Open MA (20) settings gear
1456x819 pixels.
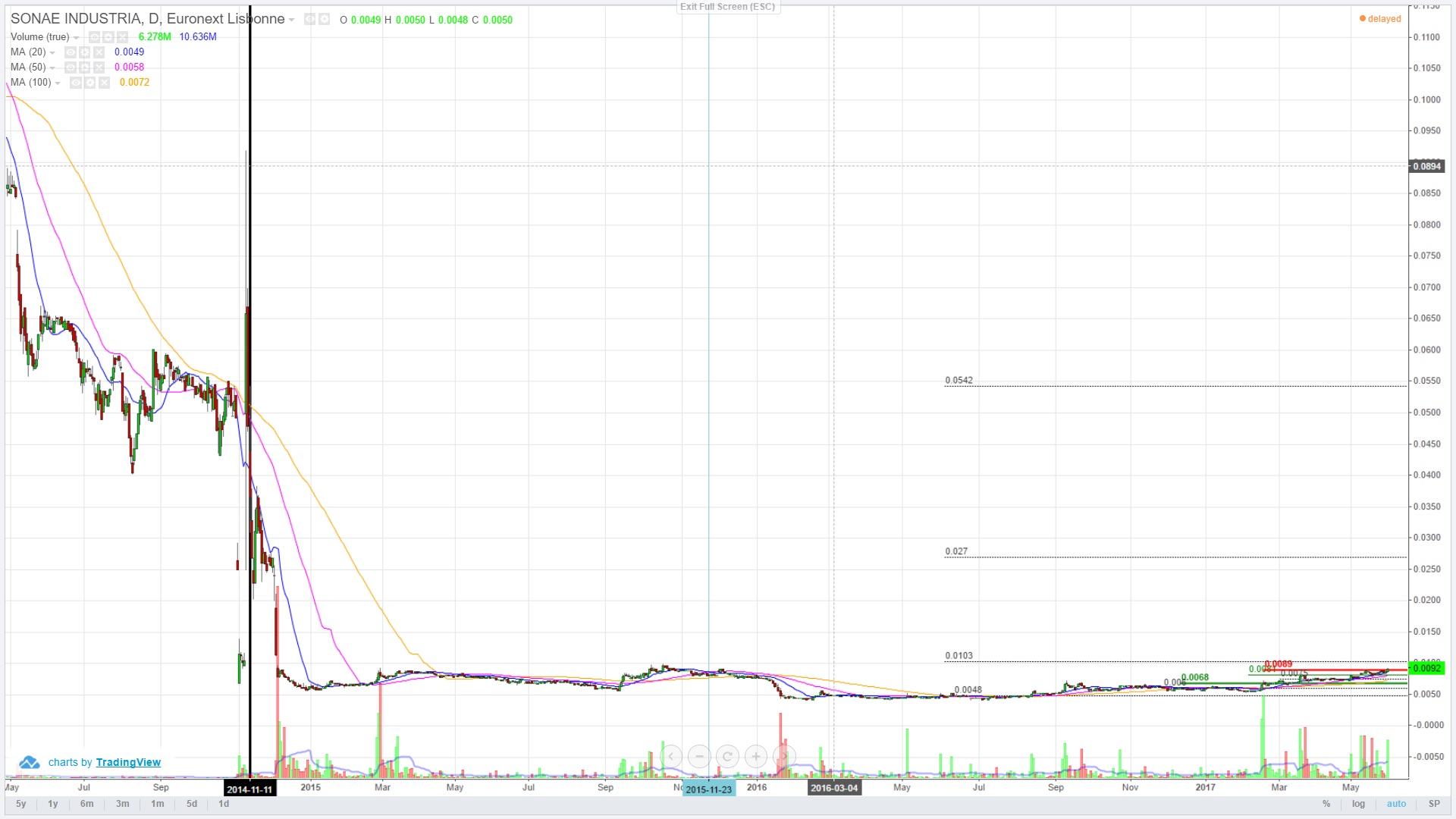tap(84, 52)
